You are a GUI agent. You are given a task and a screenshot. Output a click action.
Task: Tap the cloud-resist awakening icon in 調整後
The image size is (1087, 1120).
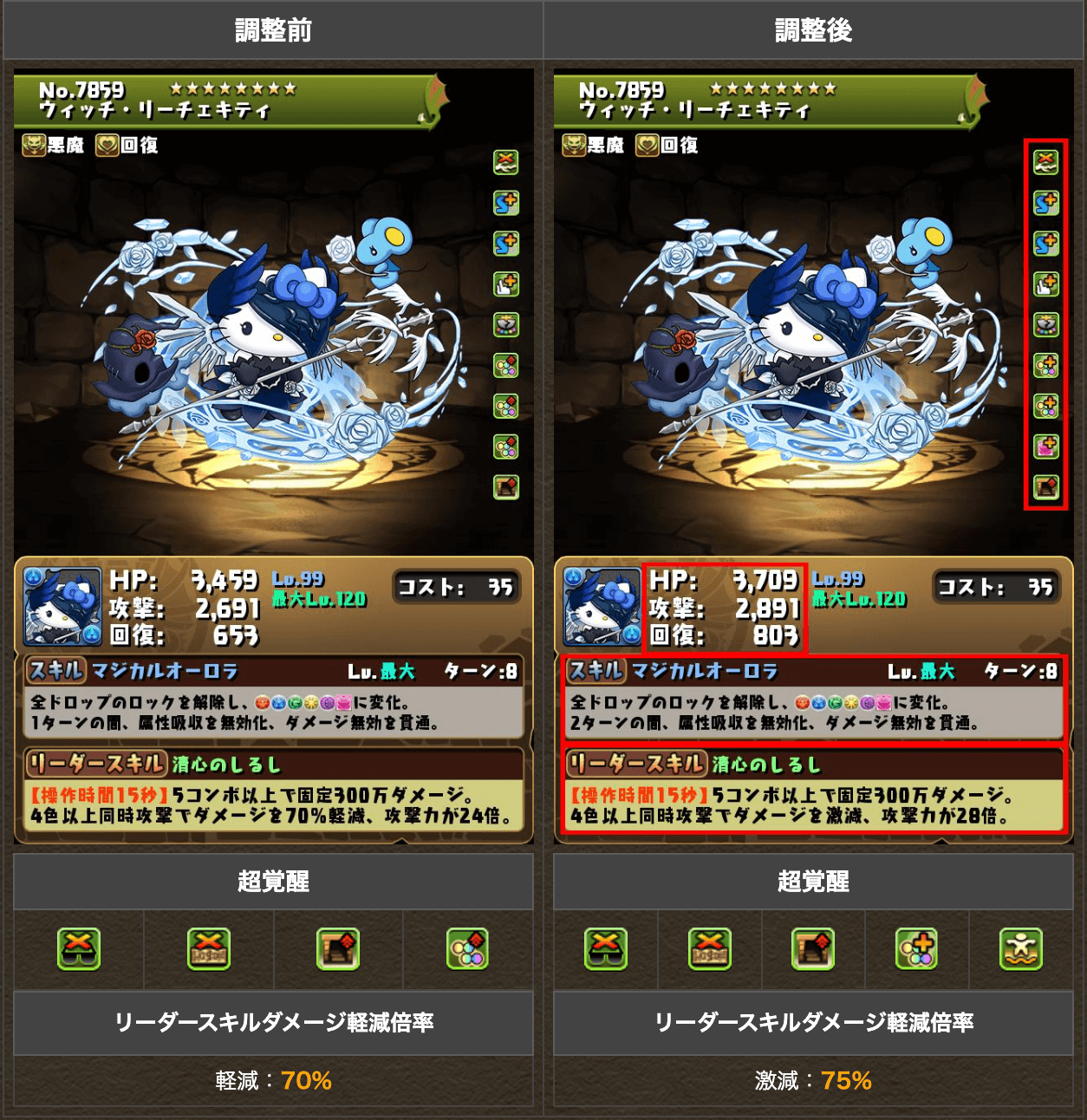tap(1046, 161)
